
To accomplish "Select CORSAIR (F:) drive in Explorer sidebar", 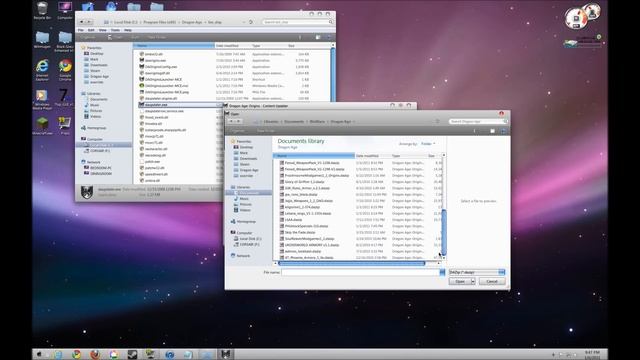I will coord(98,151).
